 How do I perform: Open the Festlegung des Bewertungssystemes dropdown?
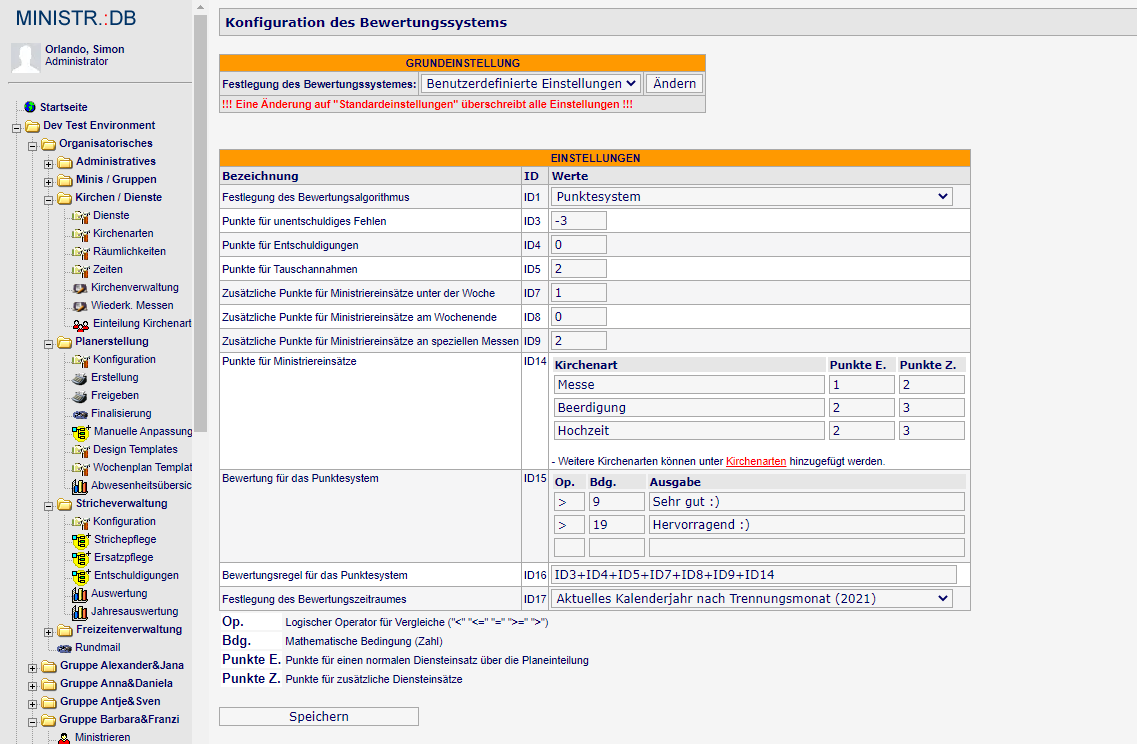tap(532, 83)
